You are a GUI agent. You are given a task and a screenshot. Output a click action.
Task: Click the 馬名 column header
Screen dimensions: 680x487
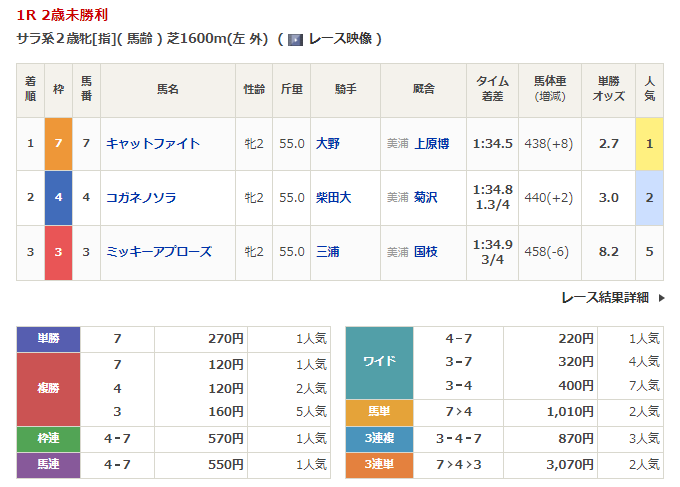point(167,90)
